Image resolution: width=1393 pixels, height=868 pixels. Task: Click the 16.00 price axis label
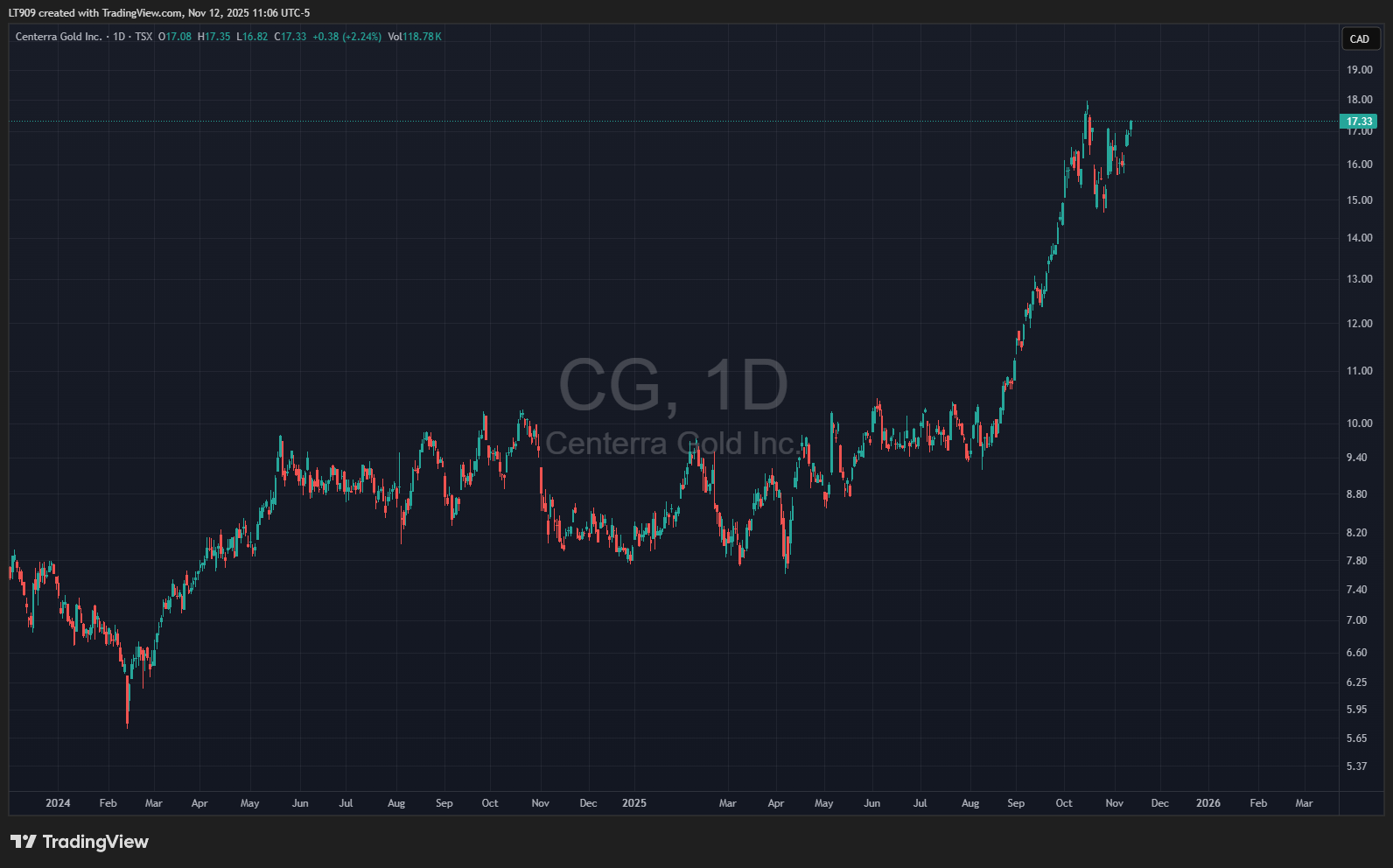pos(1359,164)
